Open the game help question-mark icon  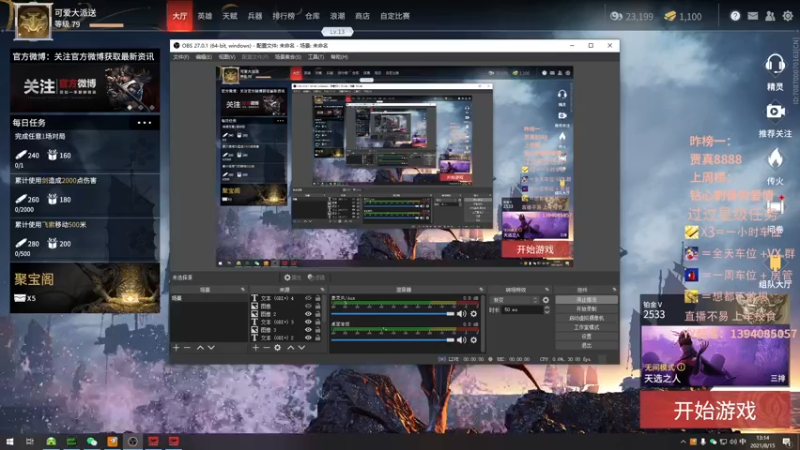[735, 16]
